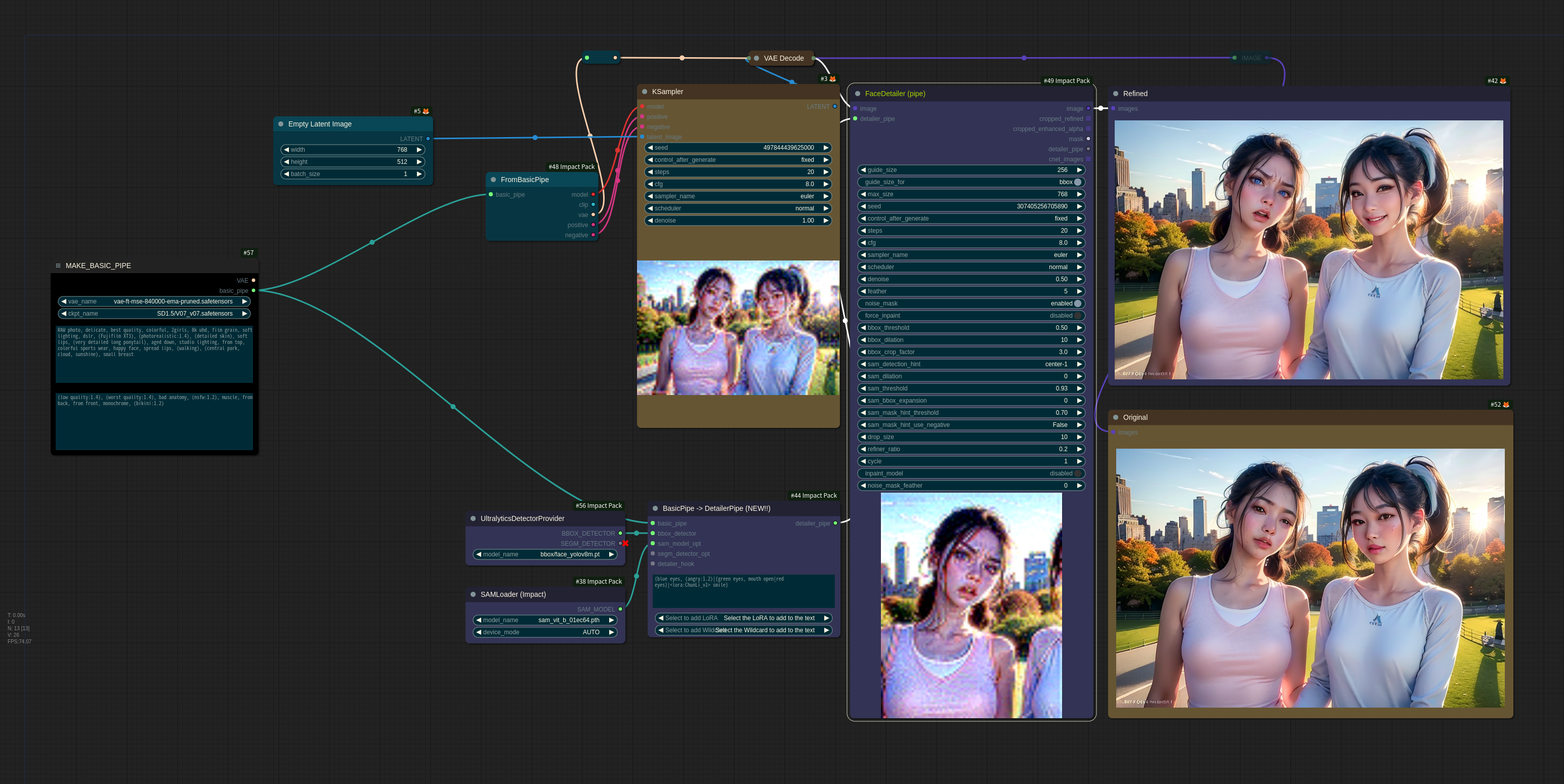Collapse the FaceDetailer (pipe) node title dot

point(857,94)
